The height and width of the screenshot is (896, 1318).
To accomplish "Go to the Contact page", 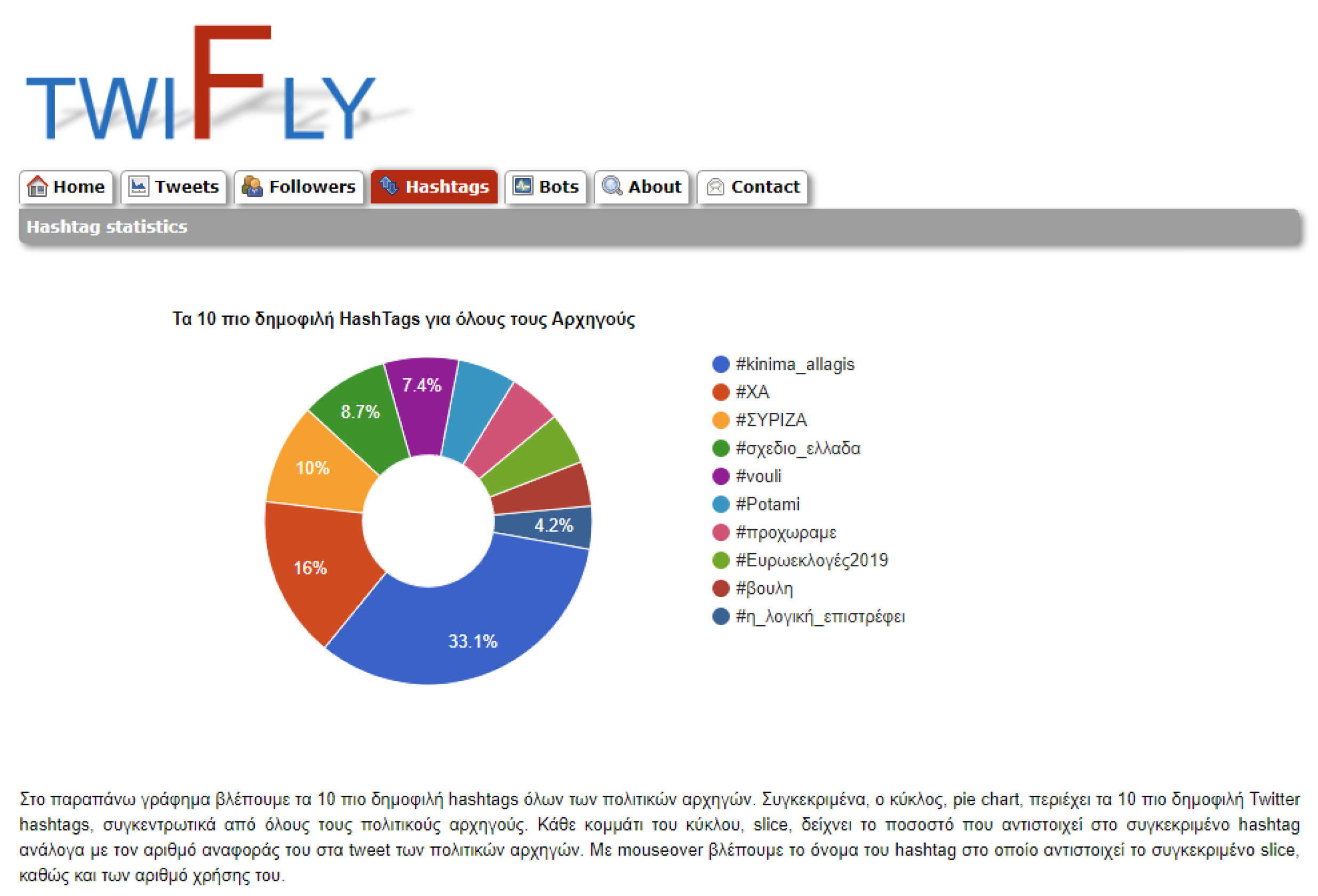I will (752, 187).
